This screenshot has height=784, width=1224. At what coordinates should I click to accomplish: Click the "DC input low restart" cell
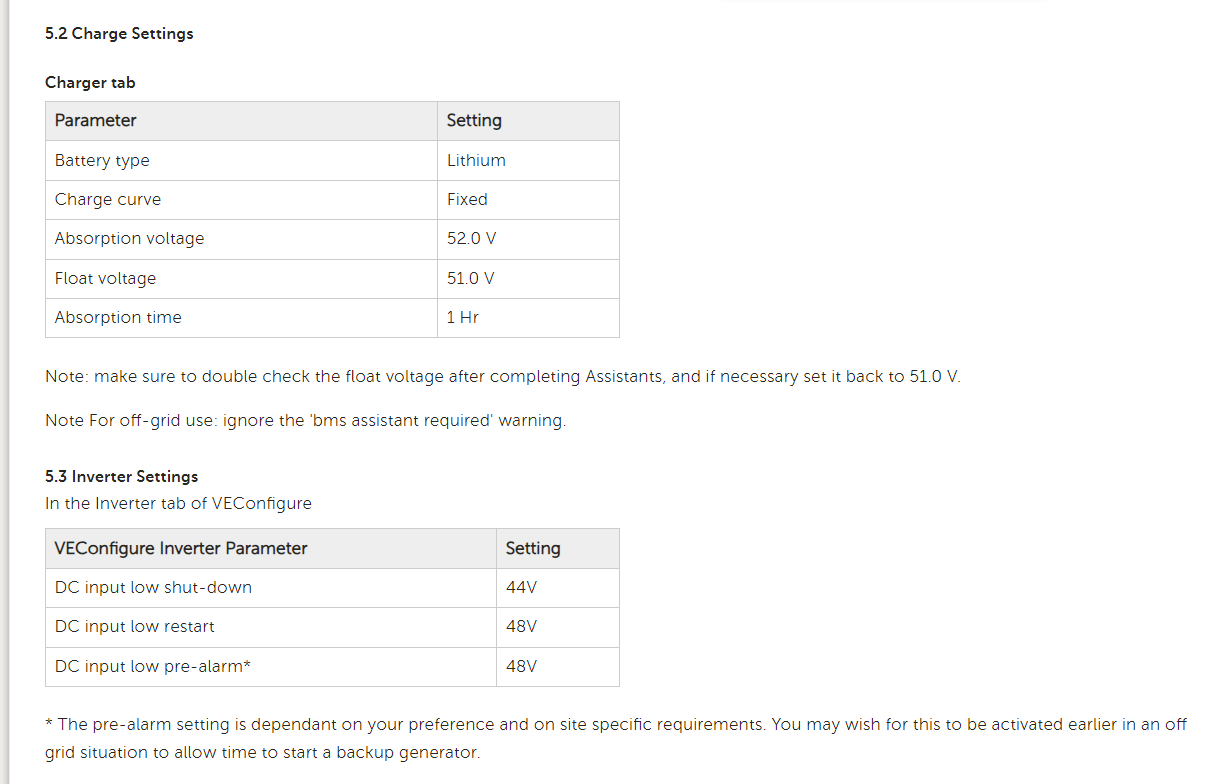coord(135,626)
